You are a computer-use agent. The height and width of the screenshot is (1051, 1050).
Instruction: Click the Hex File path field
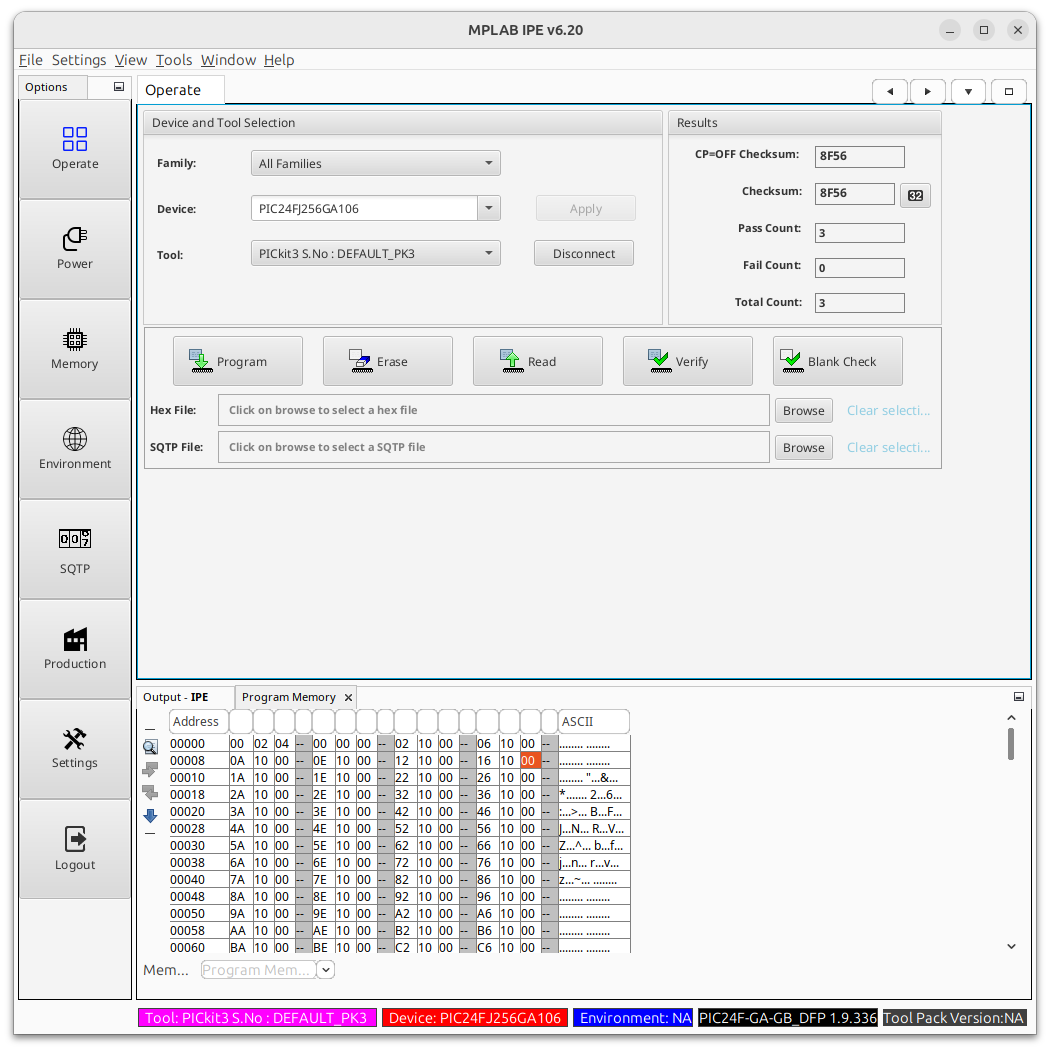(494, 410)
